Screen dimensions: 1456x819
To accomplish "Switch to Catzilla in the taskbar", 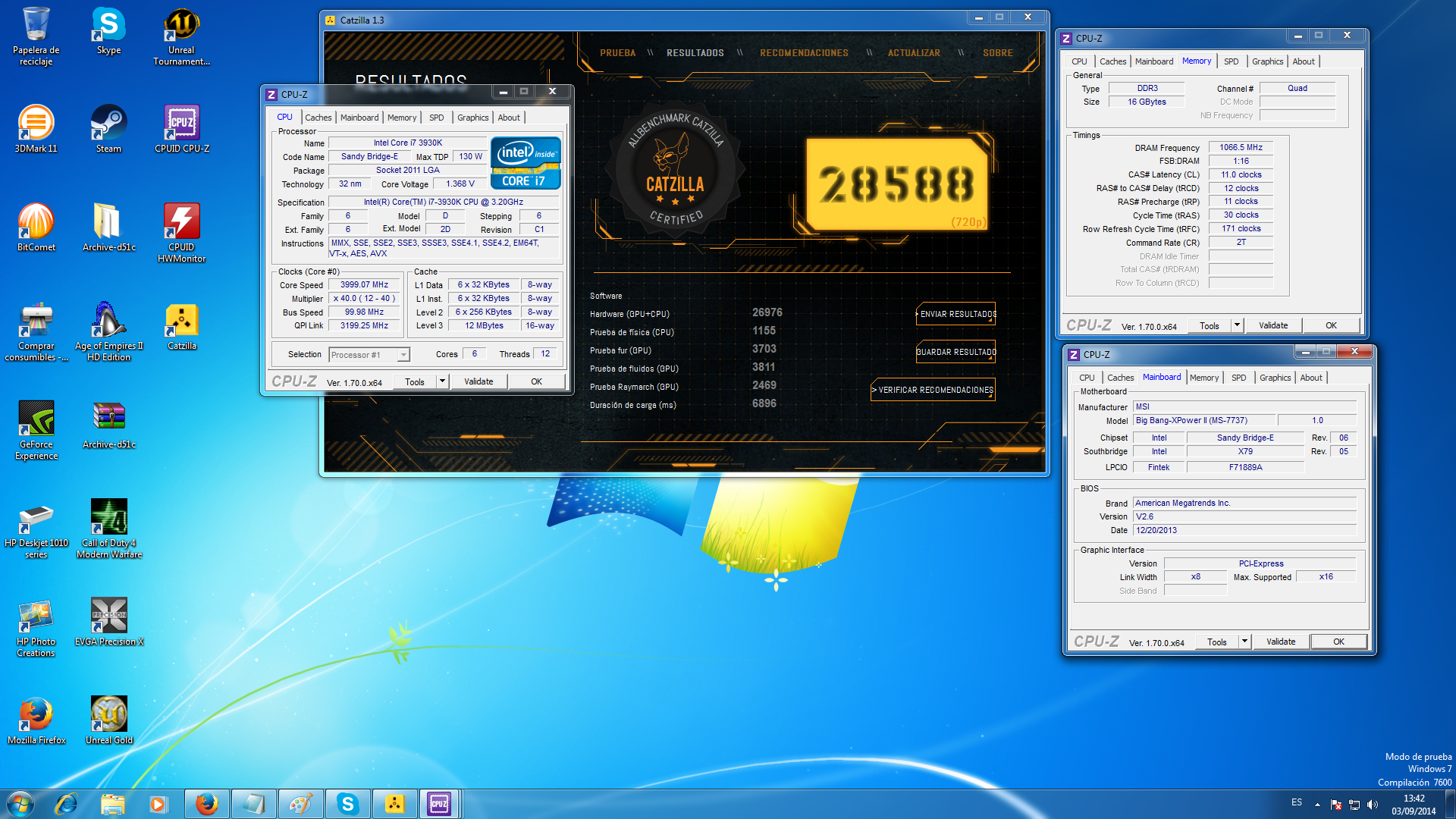I will pos(394,804).
